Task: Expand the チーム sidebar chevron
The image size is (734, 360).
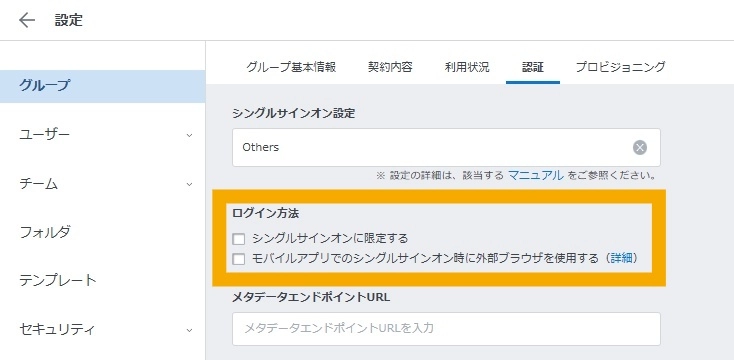Action: 189,184
